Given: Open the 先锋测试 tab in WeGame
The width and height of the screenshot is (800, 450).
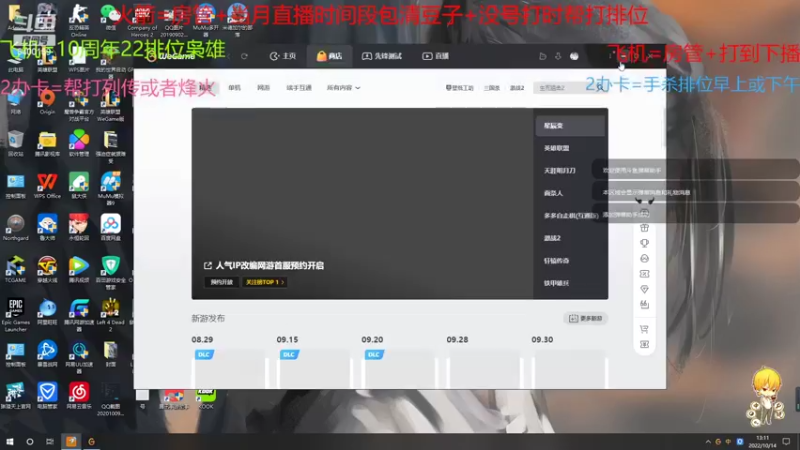Looking at the screenshot, I should click(382, 56).
